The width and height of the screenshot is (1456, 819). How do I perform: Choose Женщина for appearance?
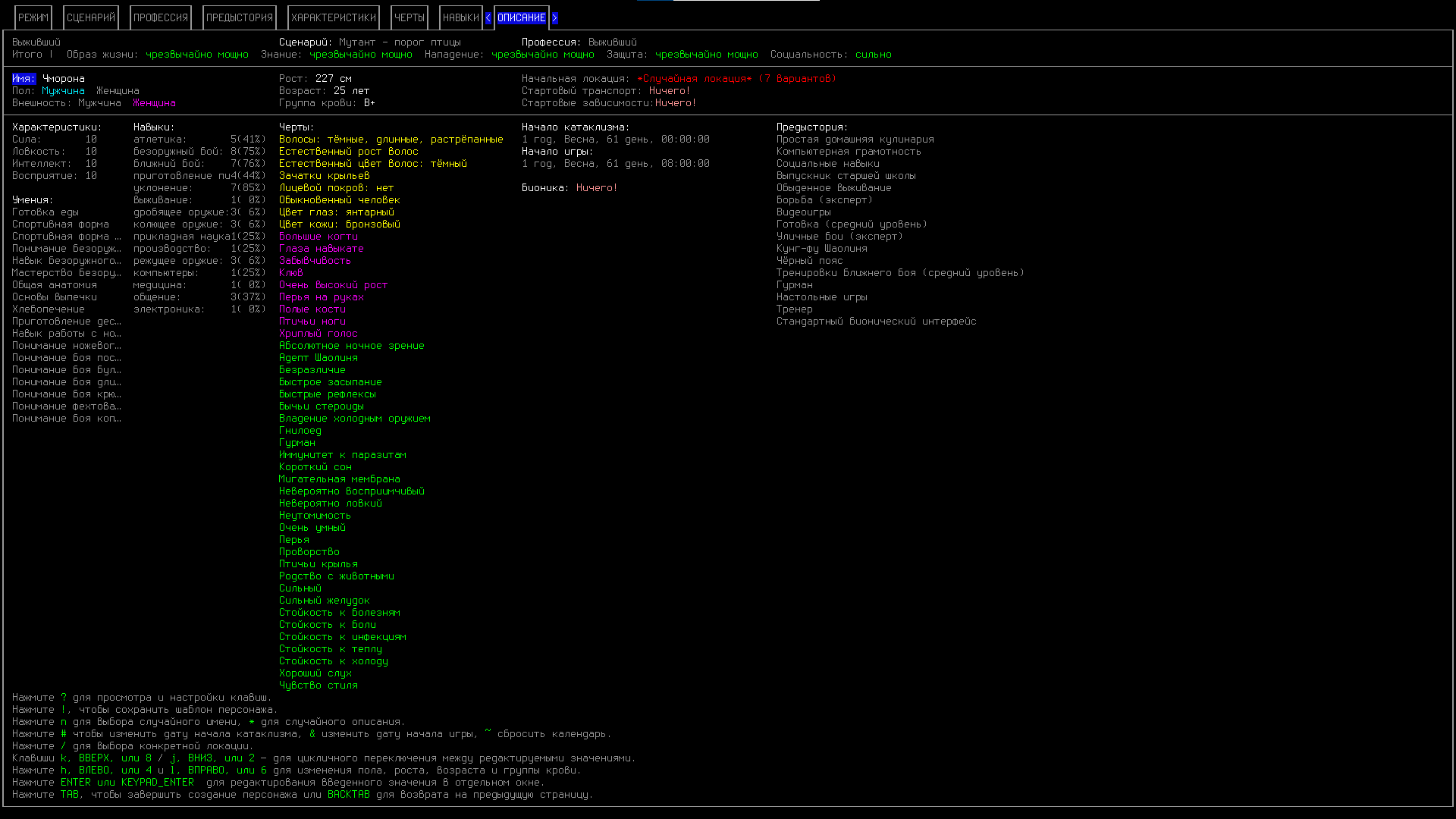154,103
